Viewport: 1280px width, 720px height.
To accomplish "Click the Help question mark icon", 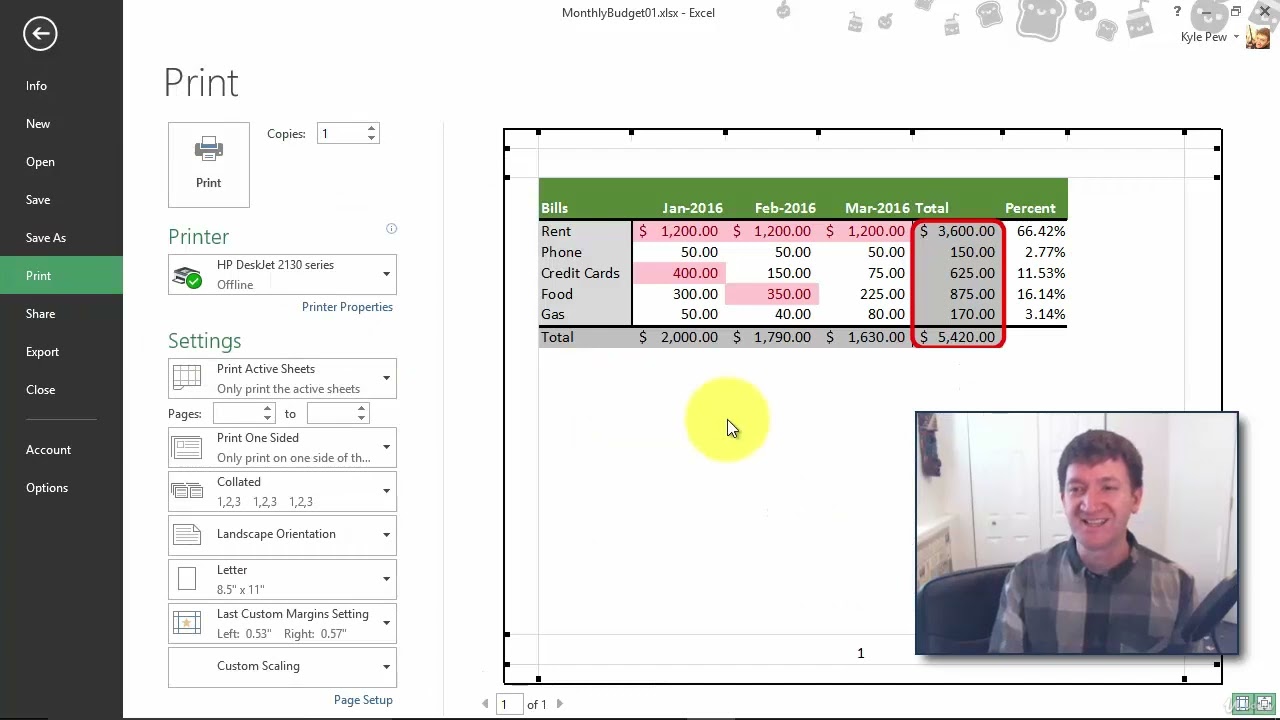I will (x=1177, y=12).
